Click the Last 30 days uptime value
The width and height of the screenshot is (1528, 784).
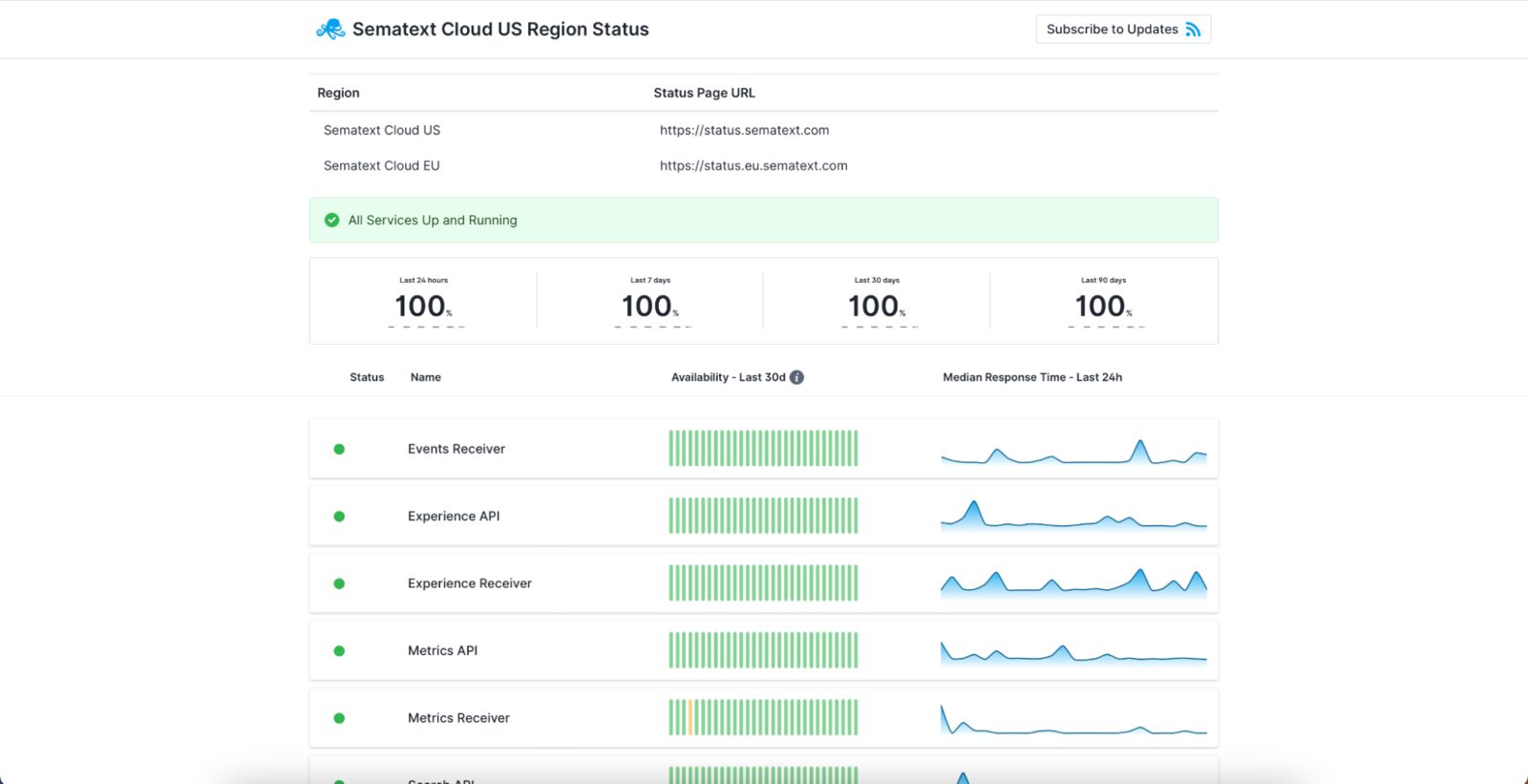click(877, 307)
